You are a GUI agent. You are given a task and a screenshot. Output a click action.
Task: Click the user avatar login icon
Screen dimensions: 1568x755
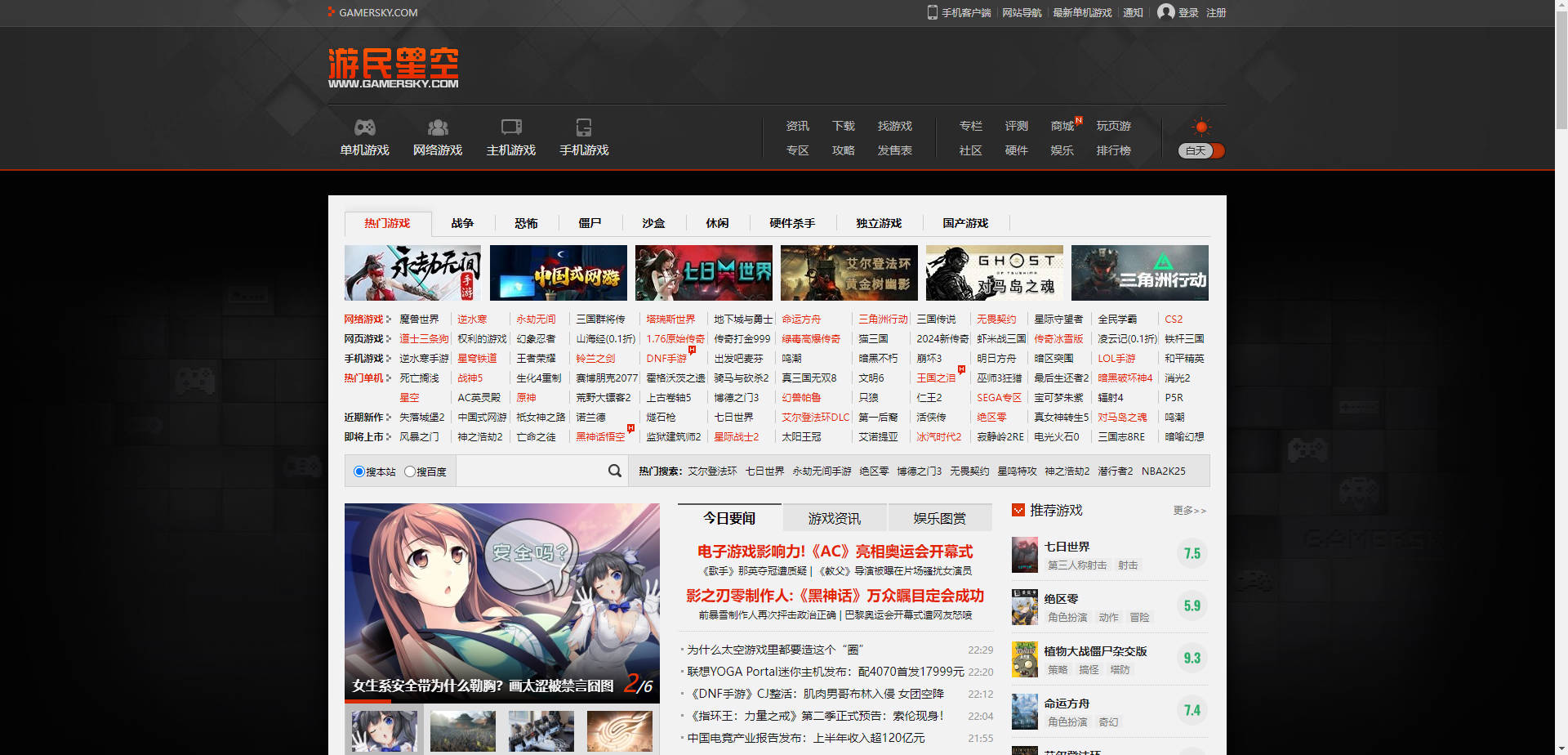click(1165, 12)
